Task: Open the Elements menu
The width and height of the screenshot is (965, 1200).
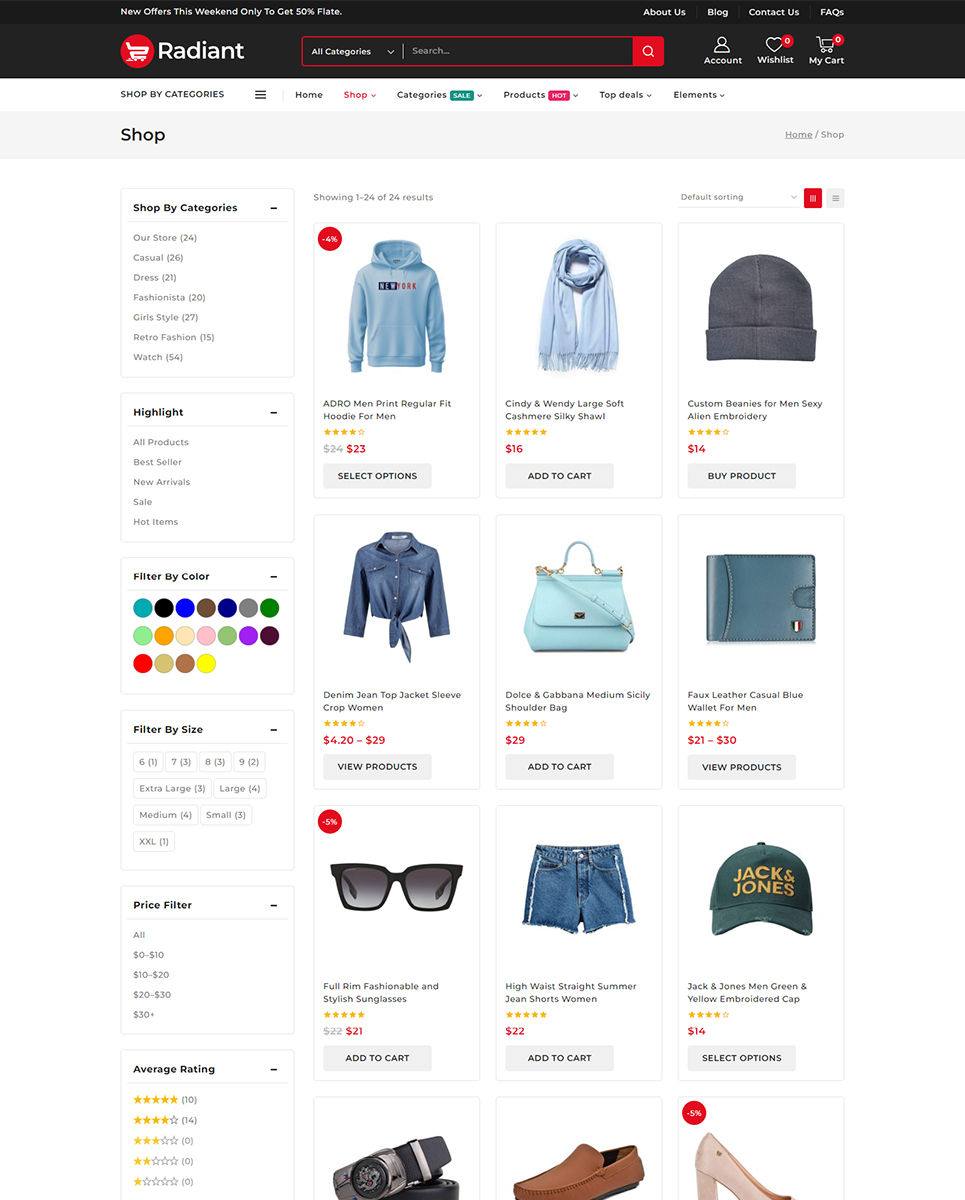Action: click(x=698, y=95)
